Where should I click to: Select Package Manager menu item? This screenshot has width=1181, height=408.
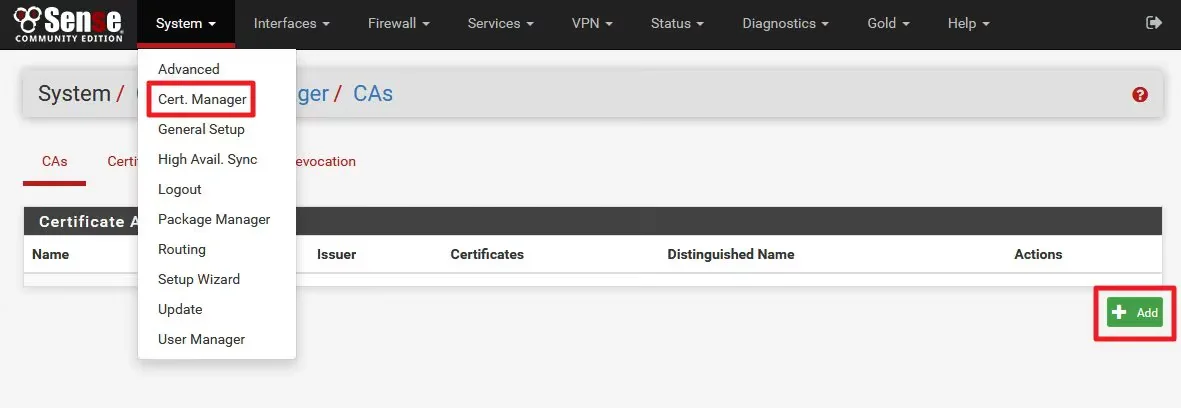[214, 219]
